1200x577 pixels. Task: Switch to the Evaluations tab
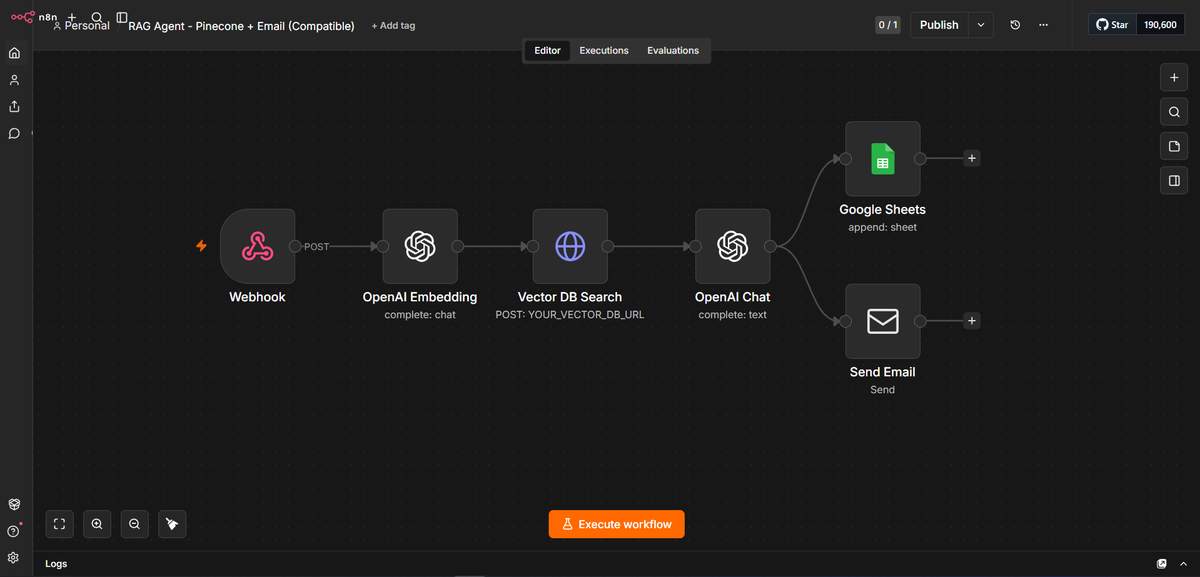[673, 50]
